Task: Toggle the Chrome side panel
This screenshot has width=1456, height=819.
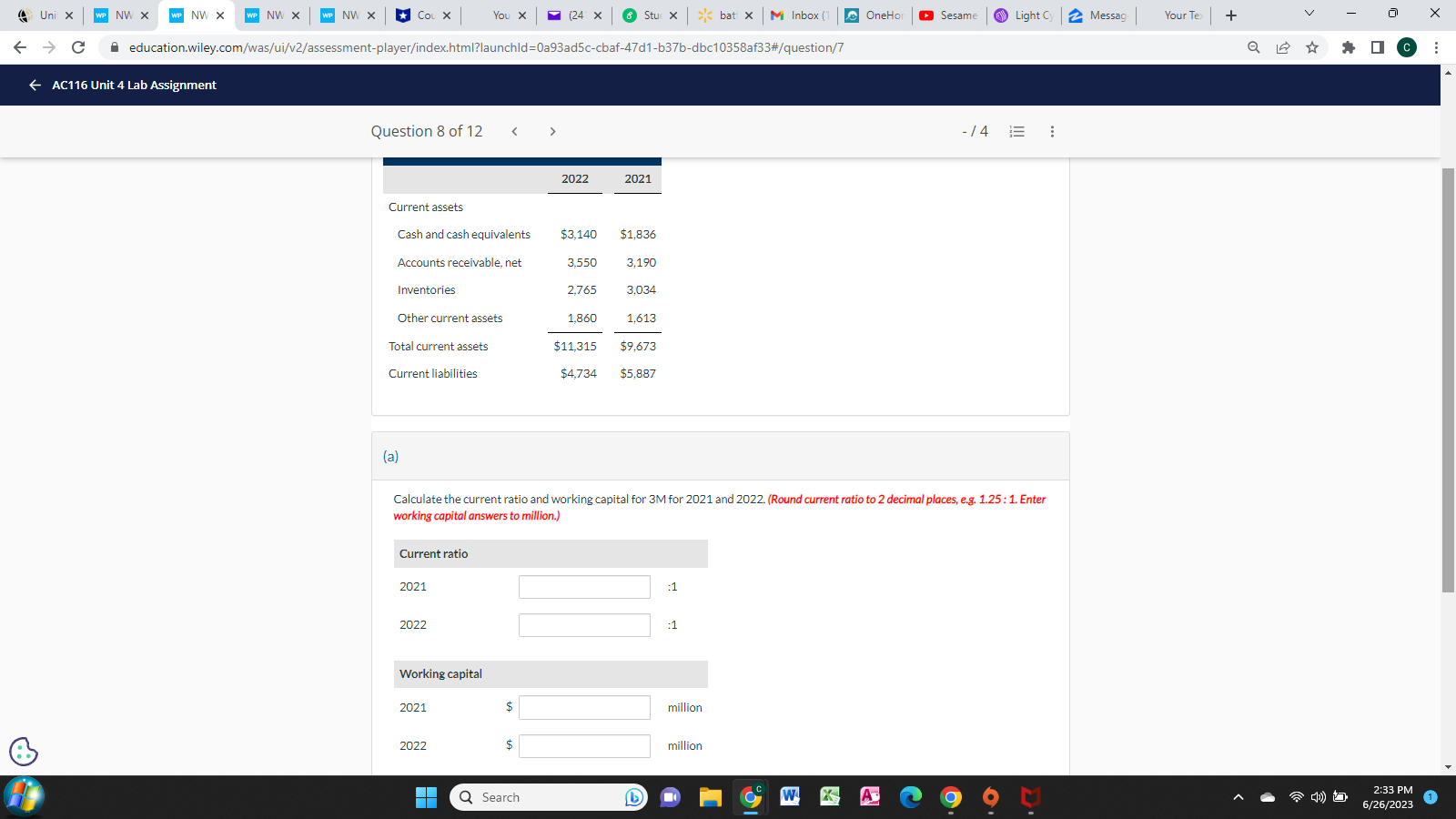Action: (1378, 47)
